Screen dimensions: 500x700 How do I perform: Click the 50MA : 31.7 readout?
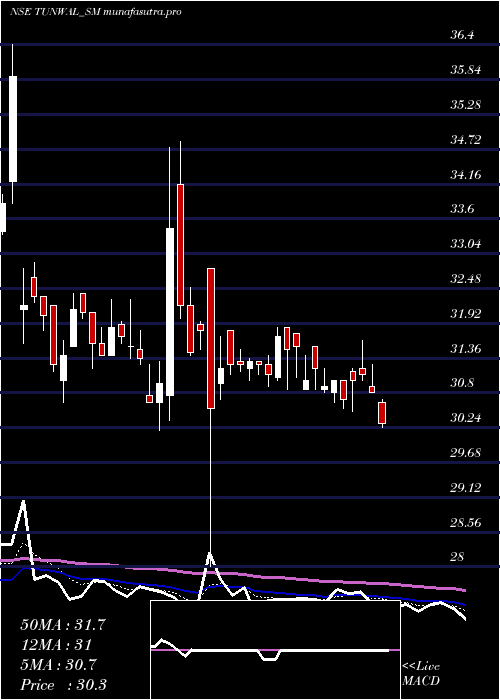click(x=62, y=625)
